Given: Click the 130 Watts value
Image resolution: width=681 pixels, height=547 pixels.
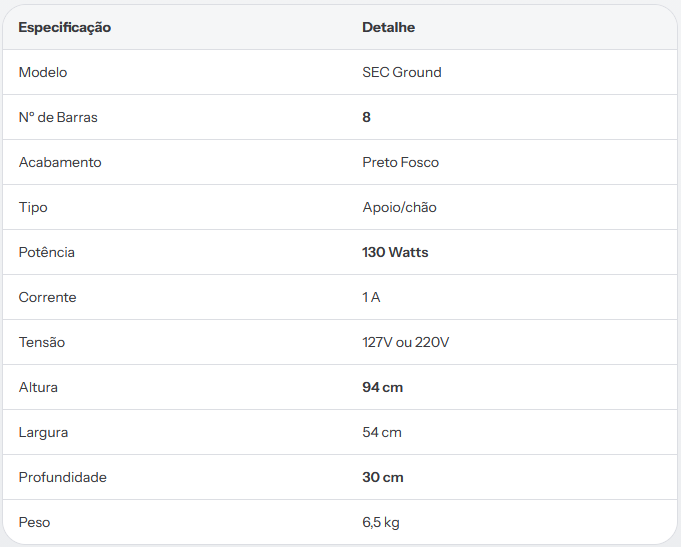Looking at the screenshot, I should [395, 252].
